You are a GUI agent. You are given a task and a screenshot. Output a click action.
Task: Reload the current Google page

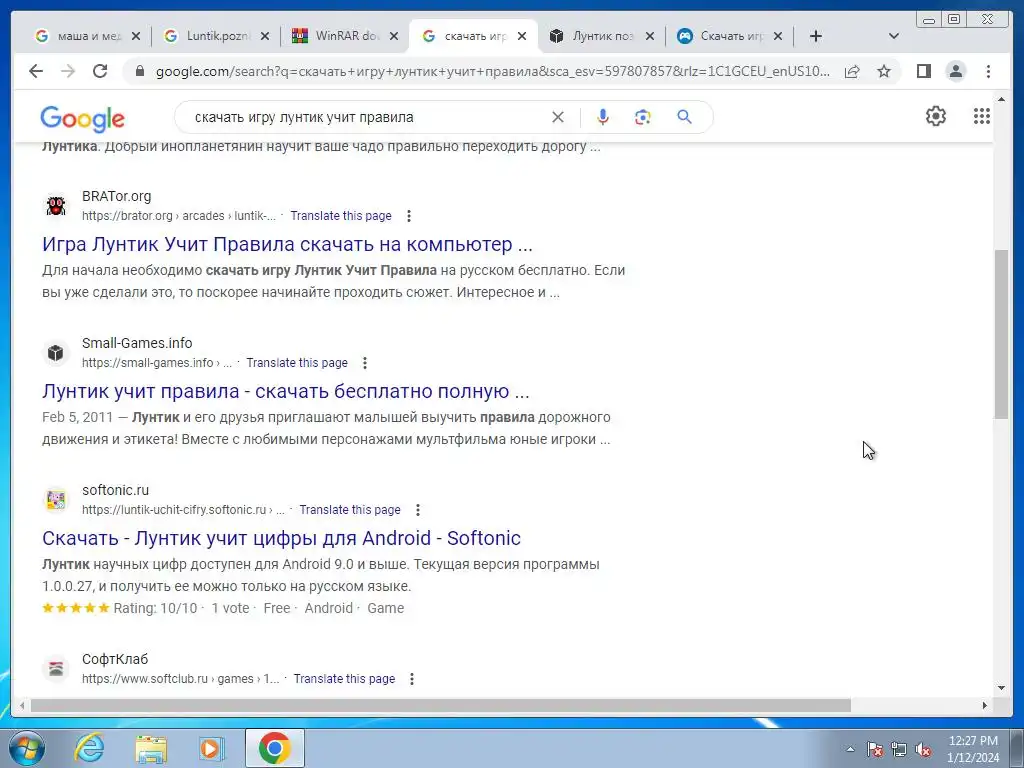[x=100, y=71]
